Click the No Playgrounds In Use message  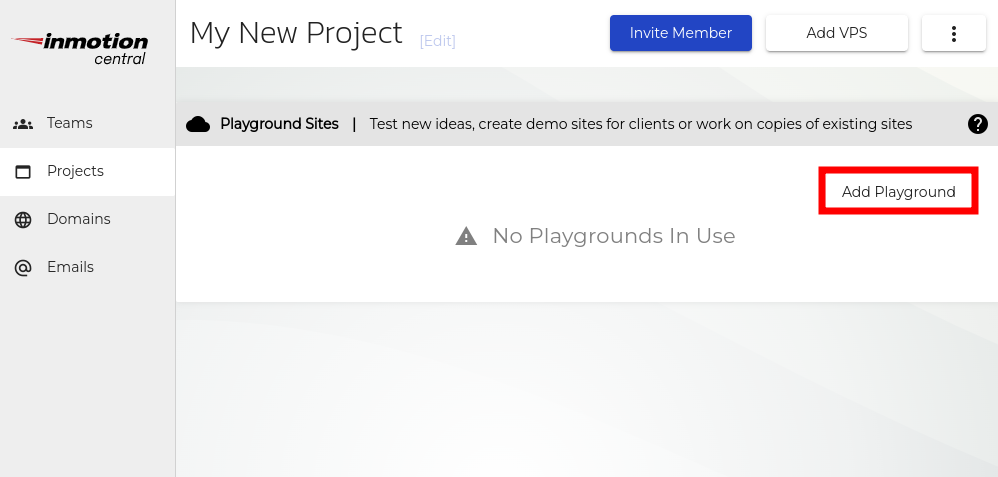(x=613, y=236)
